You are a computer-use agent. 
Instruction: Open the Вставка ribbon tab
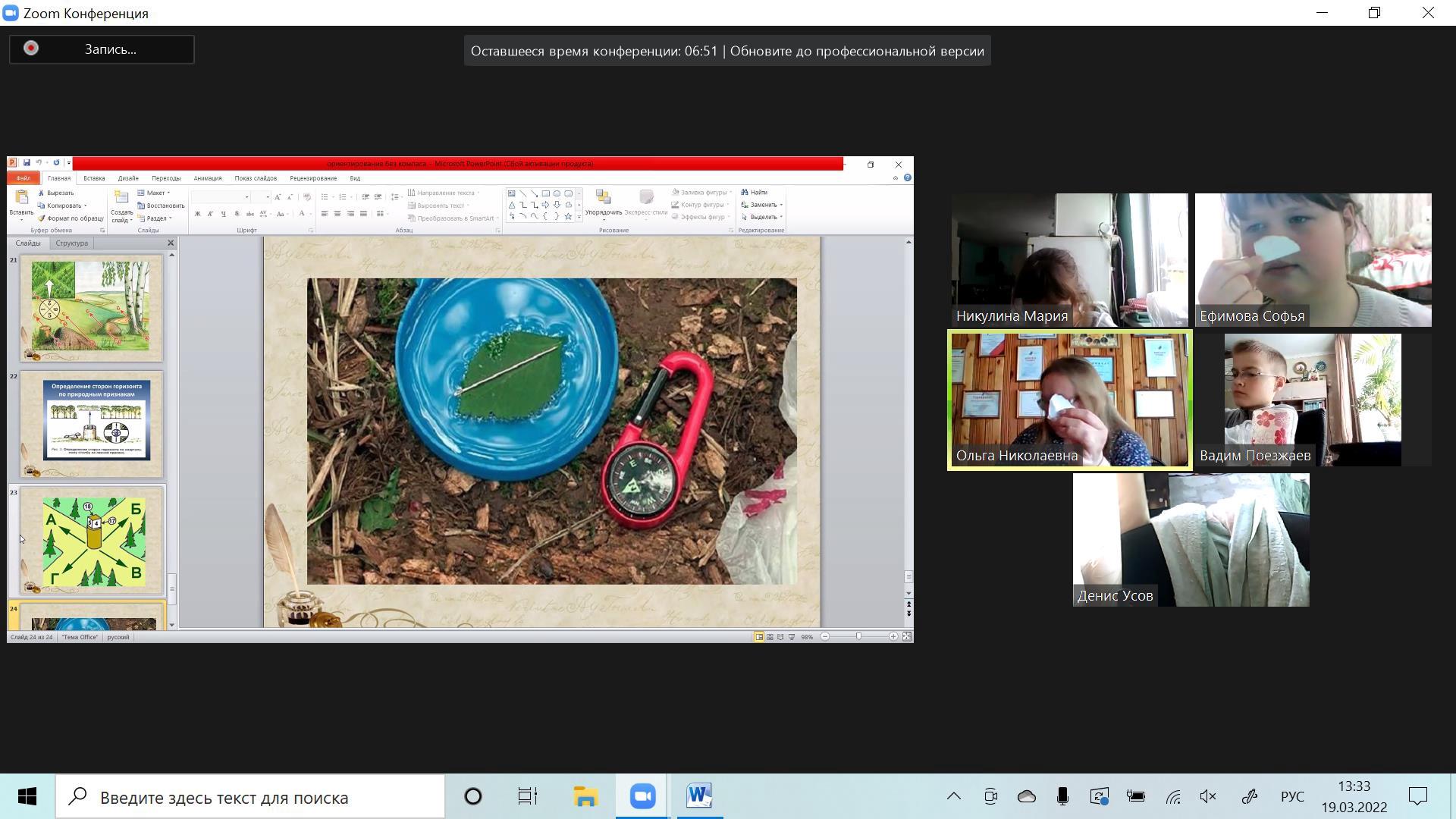coord(94,178)
